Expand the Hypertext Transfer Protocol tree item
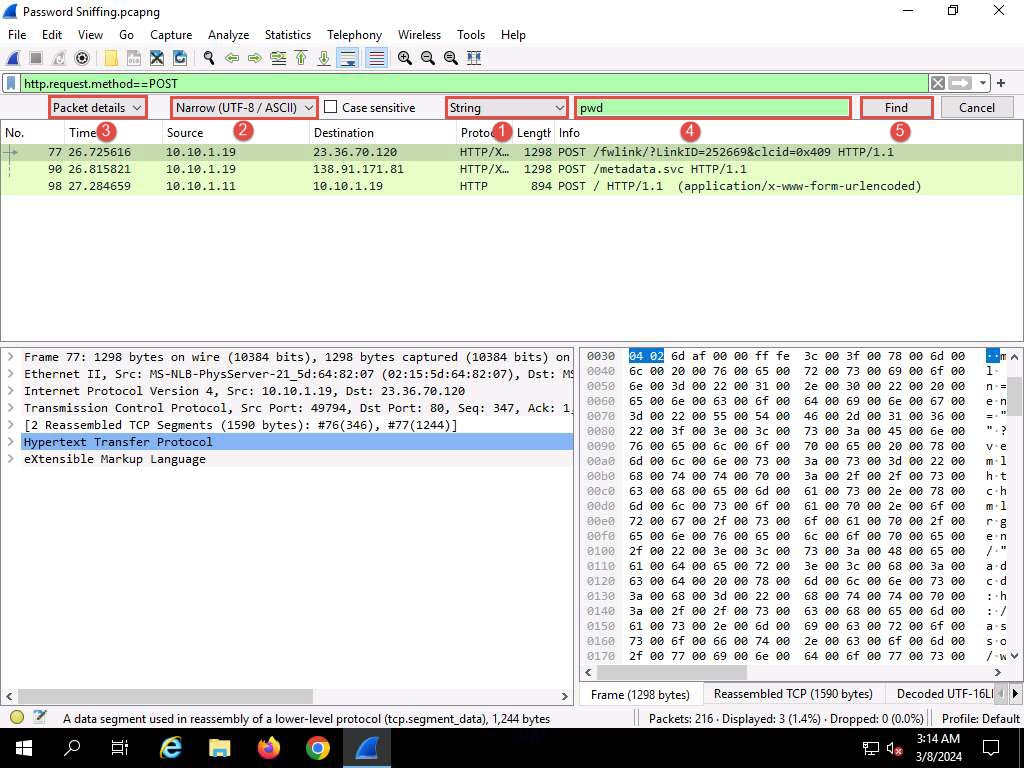 [x=11, y=442]
